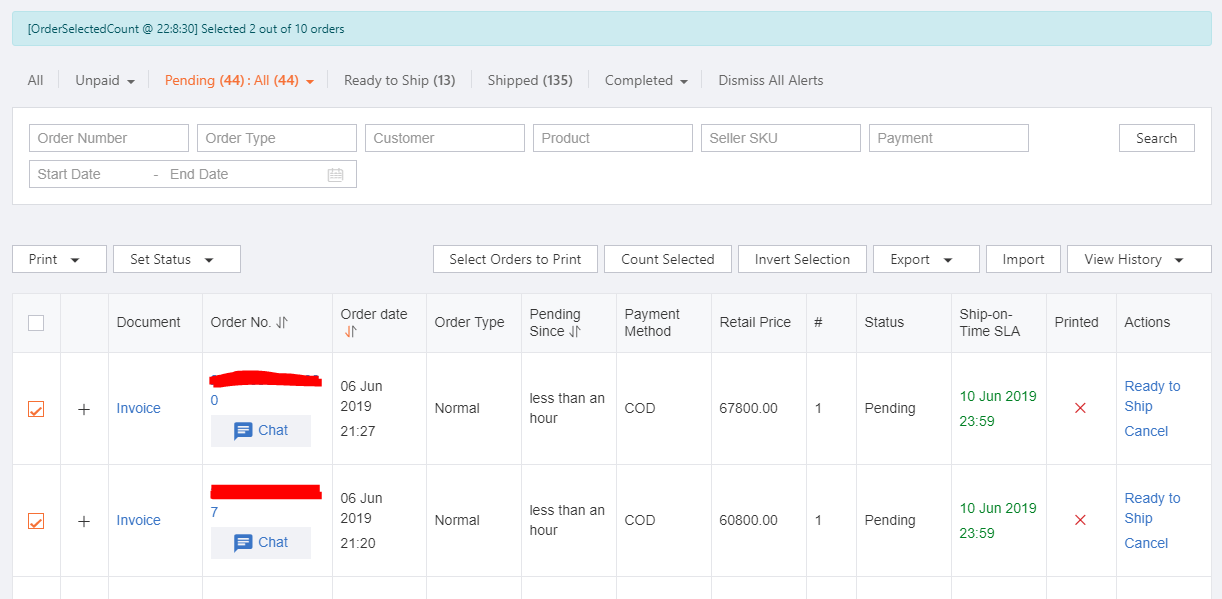The image size is (1222, 599).
Task: Click the red X printed indicator on first order
Action: tap(1079, 408)
